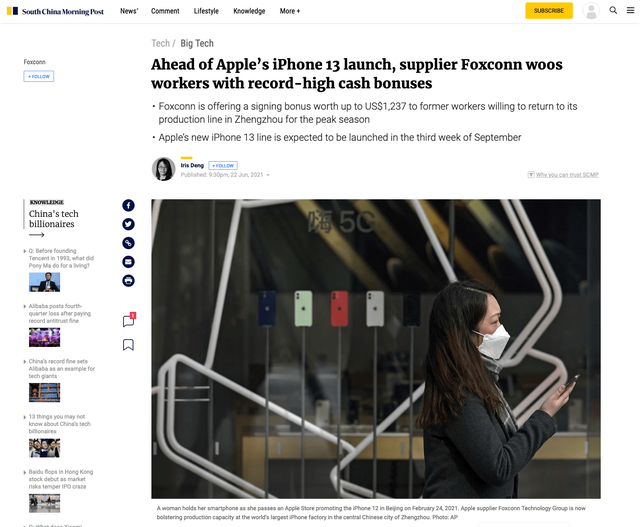Image resolution: width=640 pixels, height=527 pixels.
Task: Expand the More + navigation menu
Action: [290, 11]
